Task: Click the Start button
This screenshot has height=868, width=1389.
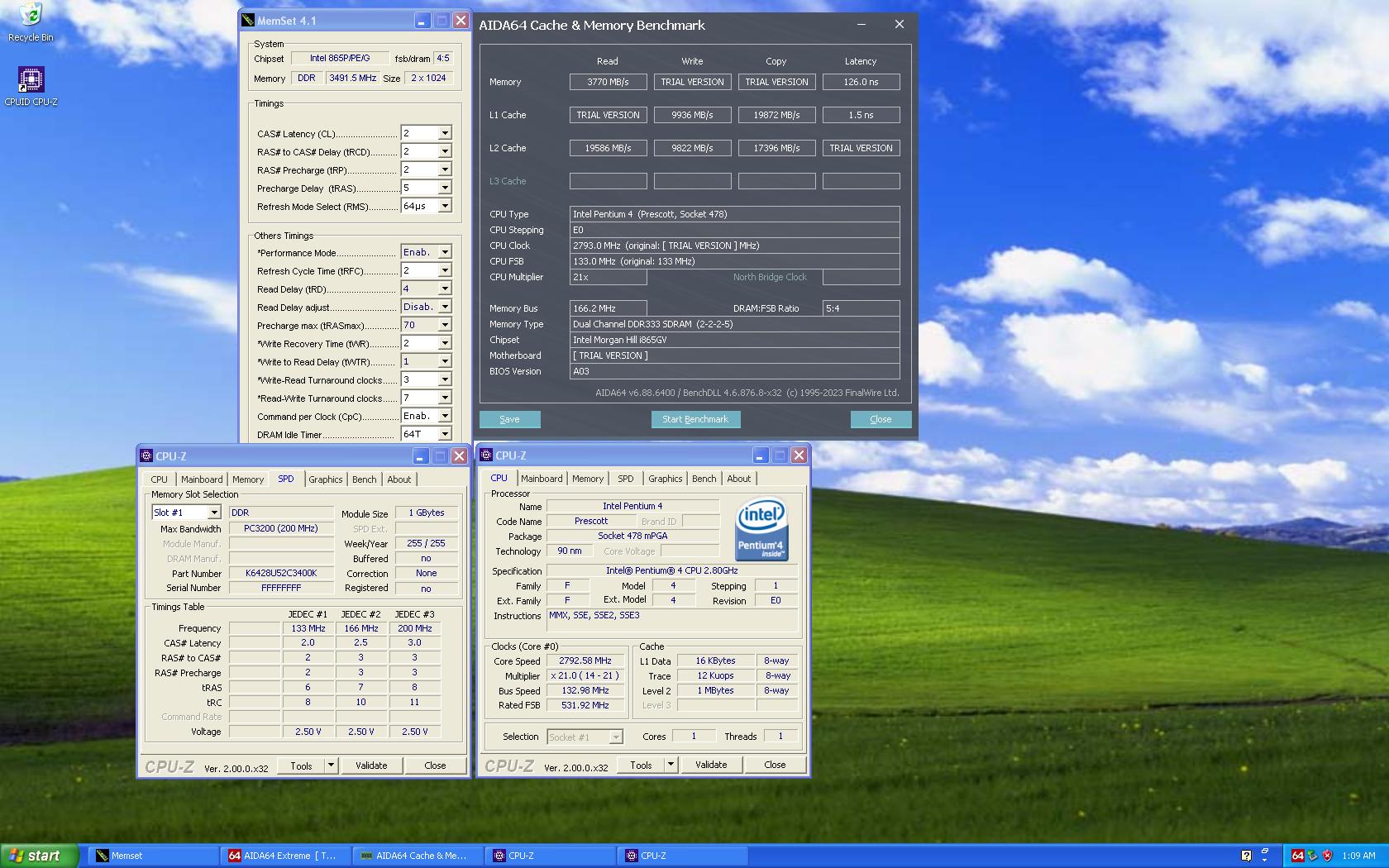Action: tap(40, 856)
